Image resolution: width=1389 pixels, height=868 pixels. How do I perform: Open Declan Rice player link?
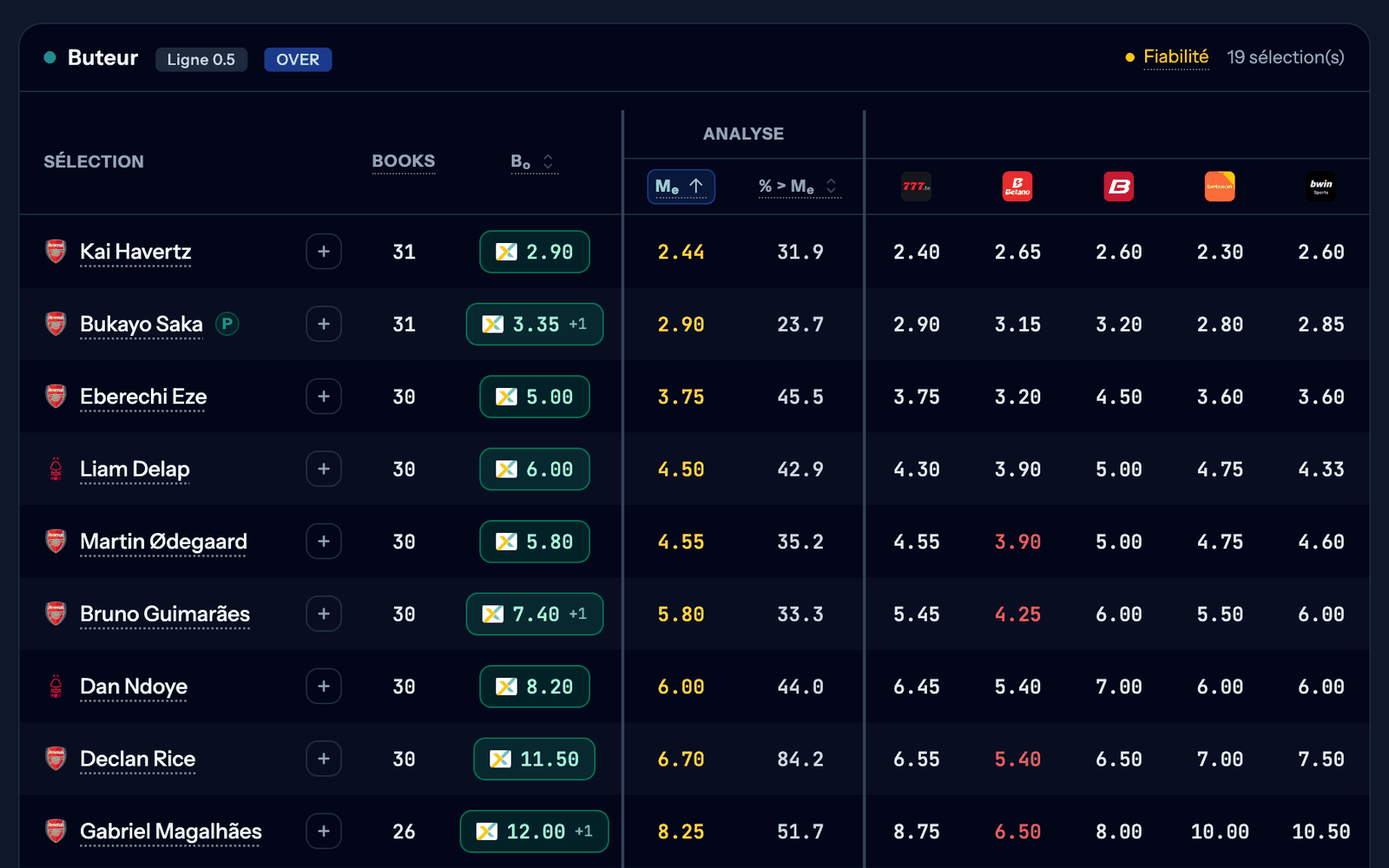(x=137, y=759)
